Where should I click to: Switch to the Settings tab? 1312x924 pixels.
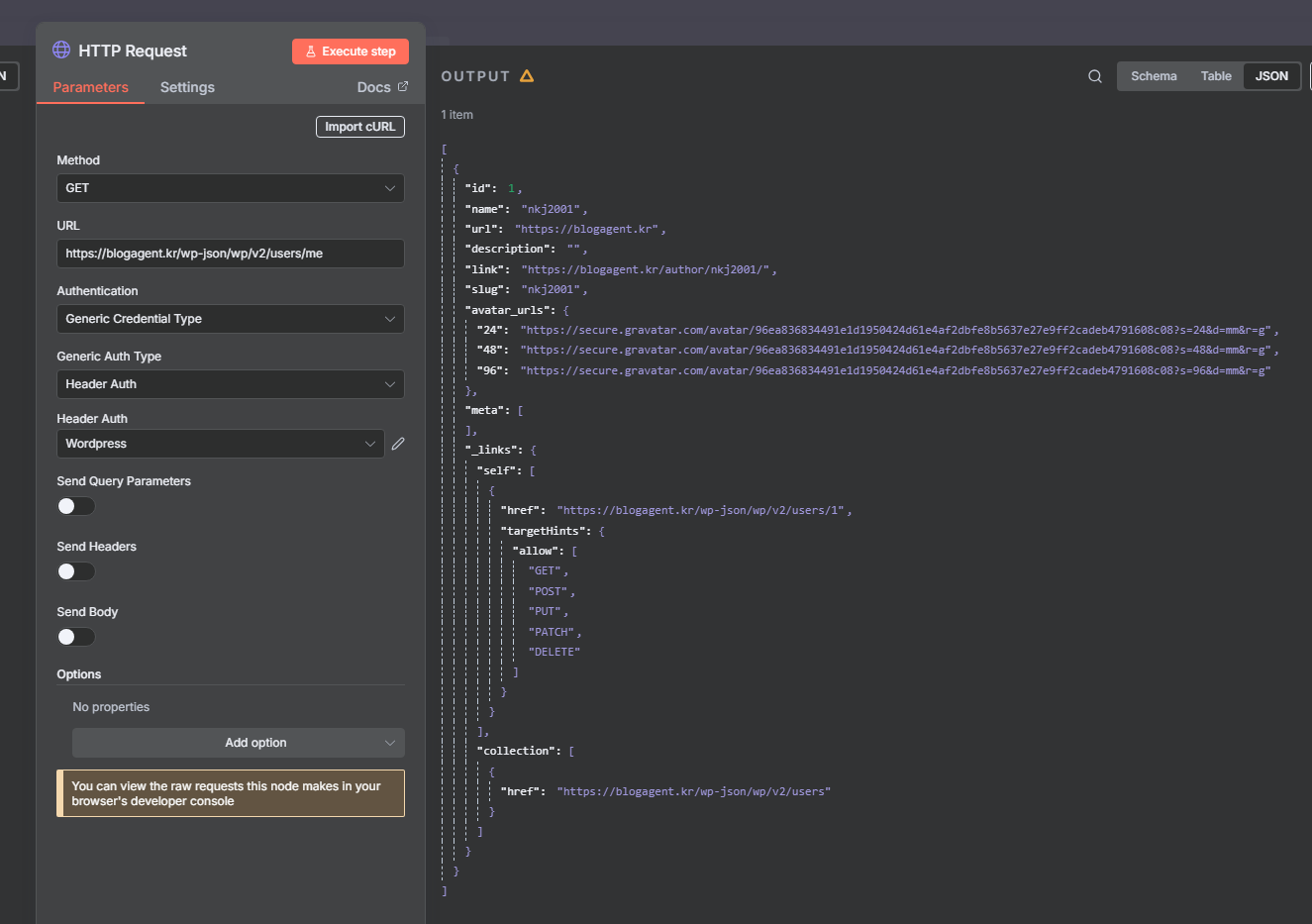tap(187, 87)
